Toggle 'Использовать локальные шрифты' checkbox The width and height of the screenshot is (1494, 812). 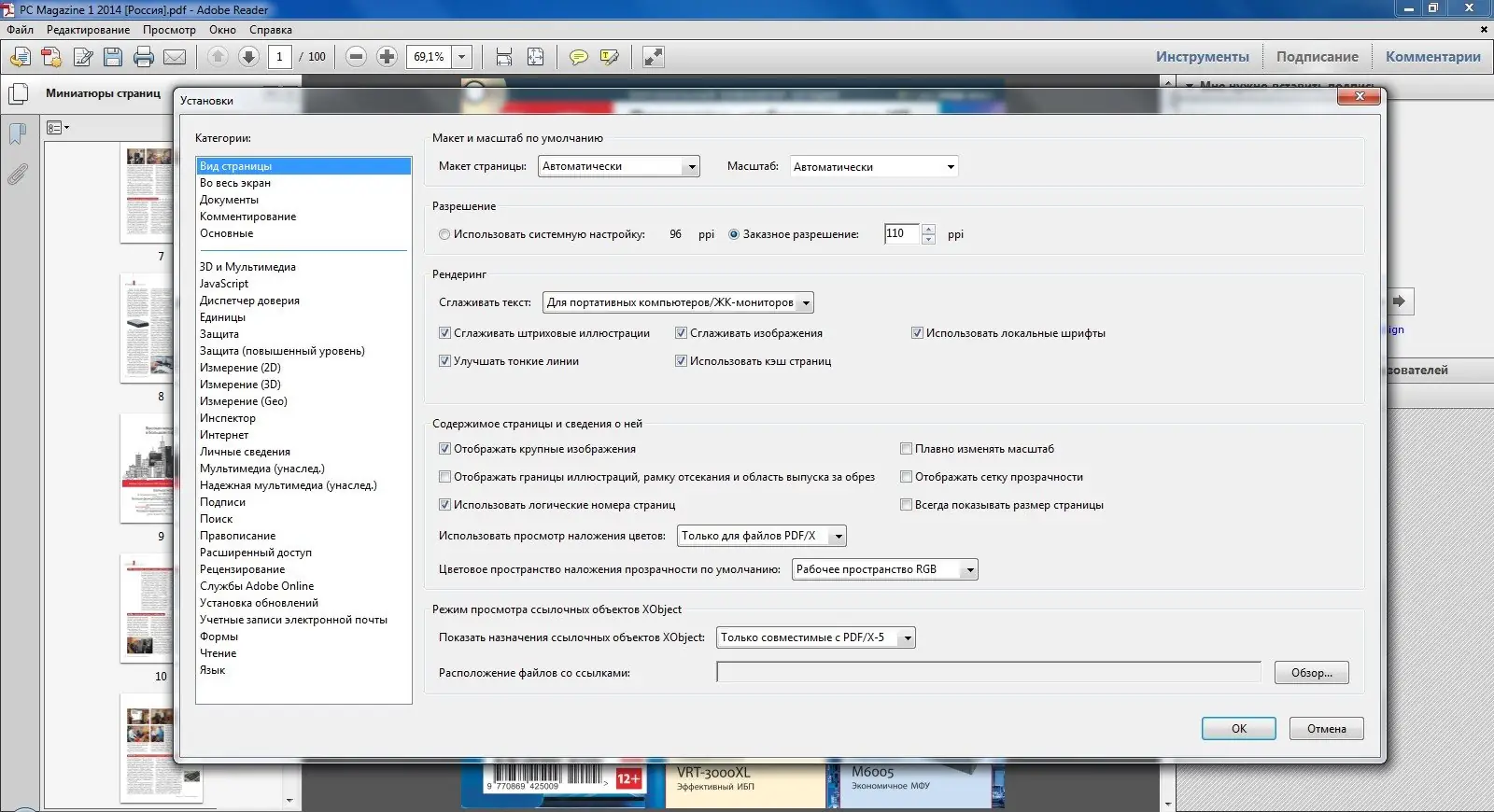[917, 333]
